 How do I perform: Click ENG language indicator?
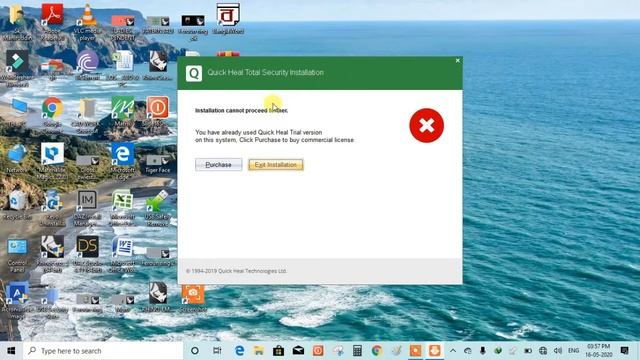click(573, 351)
